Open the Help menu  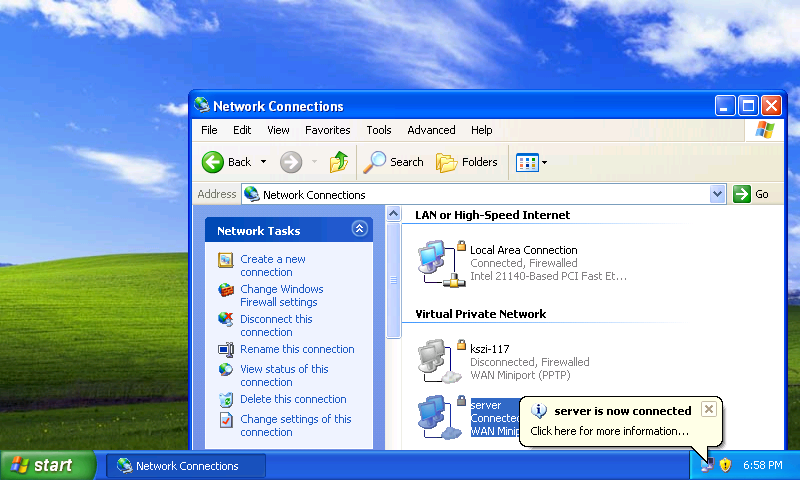click(481, 130)
